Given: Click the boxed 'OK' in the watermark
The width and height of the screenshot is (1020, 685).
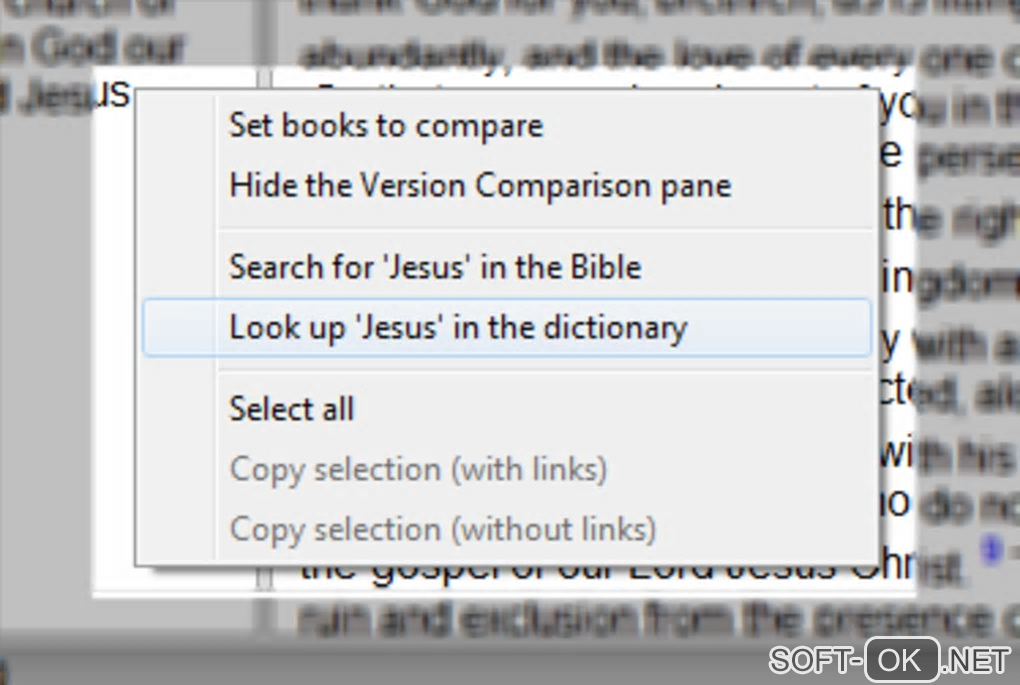Looking at the screenshot, I should pos(902,660).
